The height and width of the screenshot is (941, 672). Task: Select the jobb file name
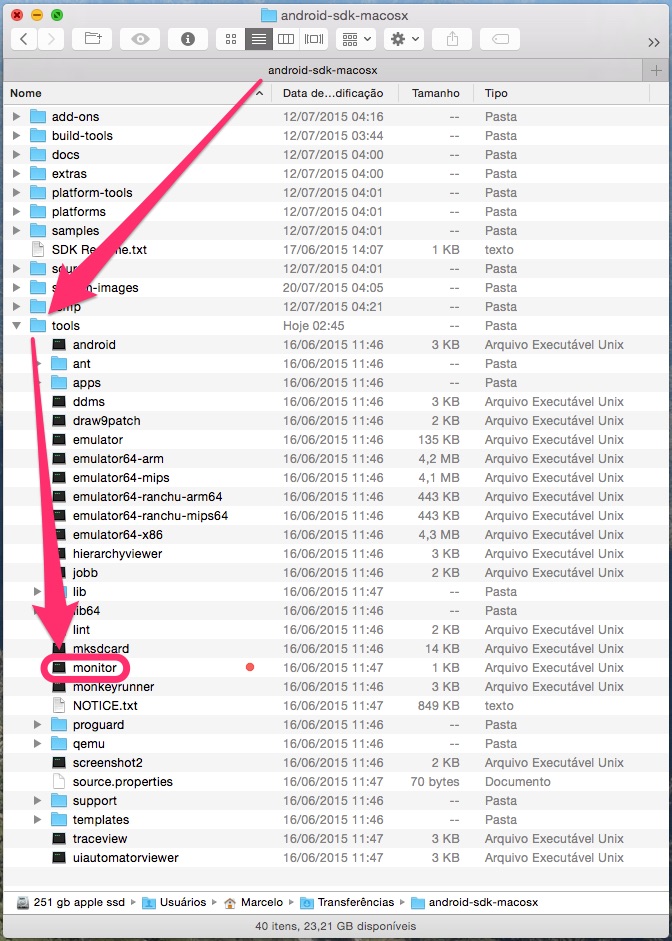pos(85,573)
